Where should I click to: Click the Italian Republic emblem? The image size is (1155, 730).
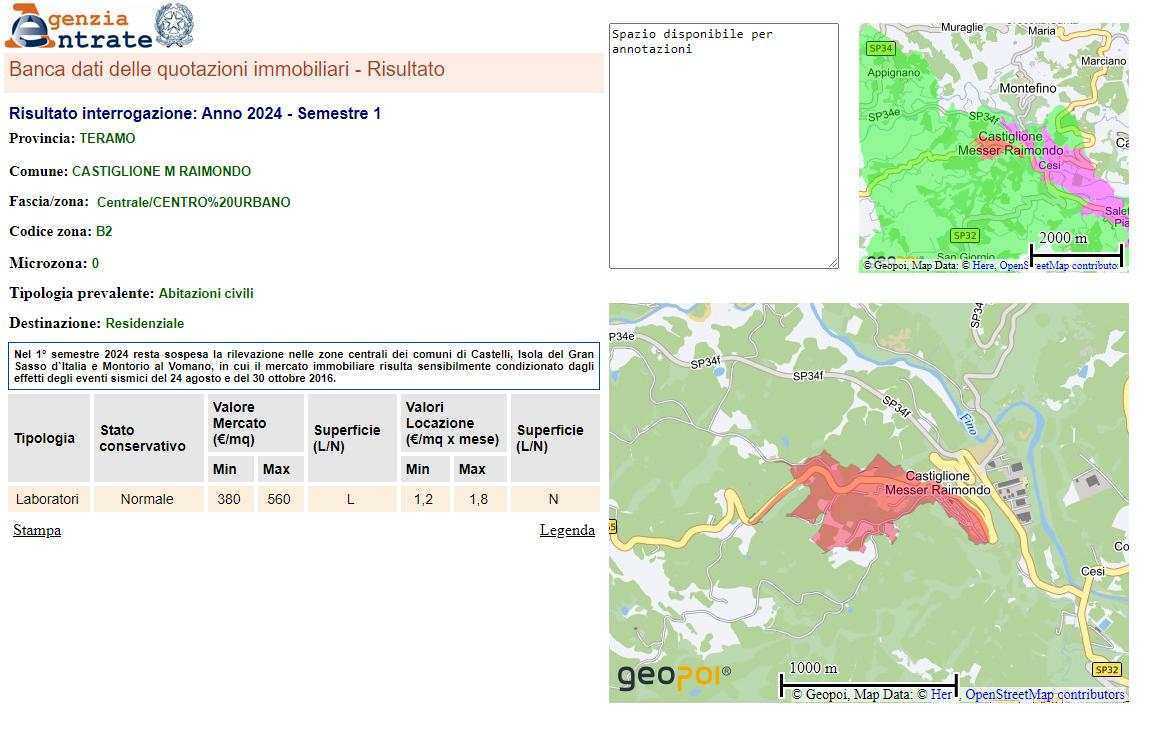174,25
